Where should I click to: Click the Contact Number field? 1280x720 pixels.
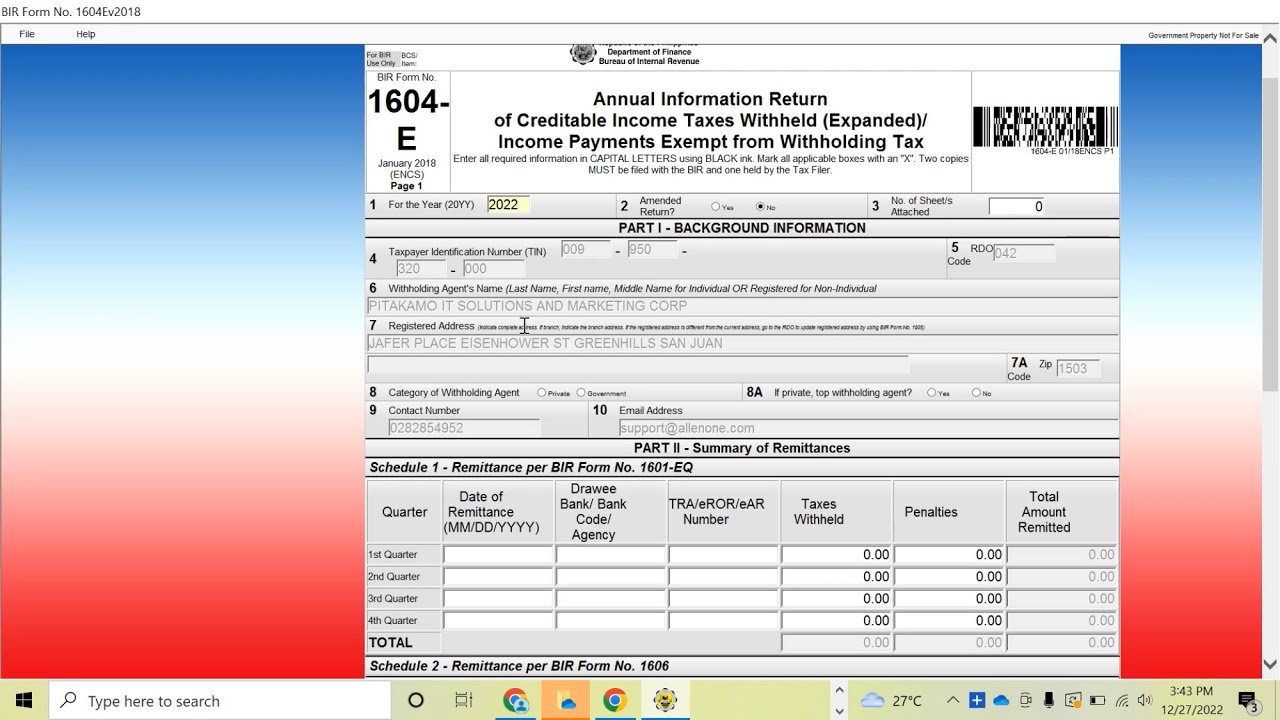click(465, 428)
